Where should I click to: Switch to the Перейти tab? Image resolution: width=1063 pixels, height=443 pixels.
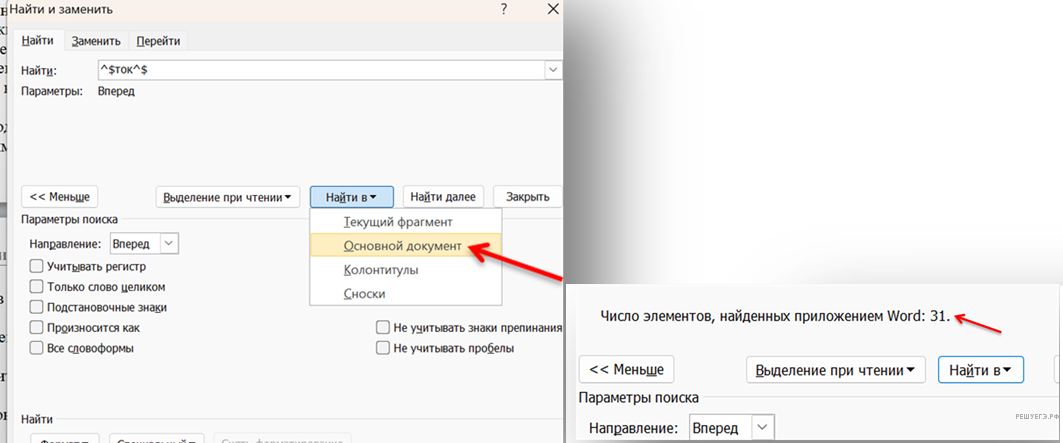click(x=159, y=41)
